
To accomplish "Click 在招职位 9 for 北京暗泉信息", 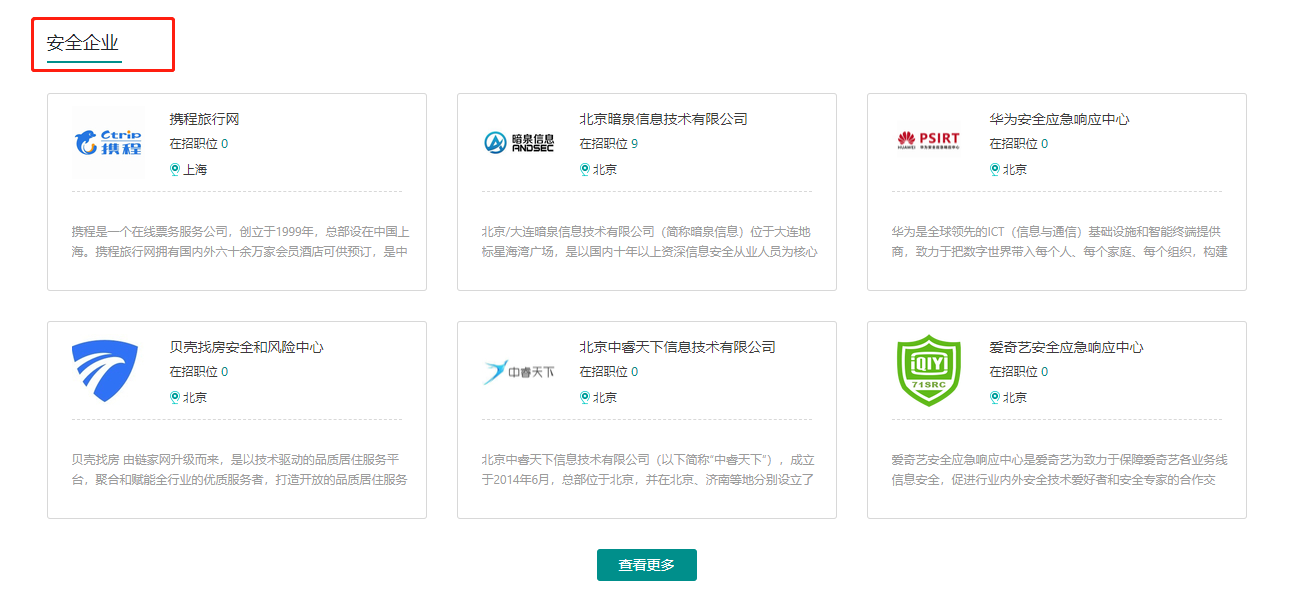I will coord(608,144).
